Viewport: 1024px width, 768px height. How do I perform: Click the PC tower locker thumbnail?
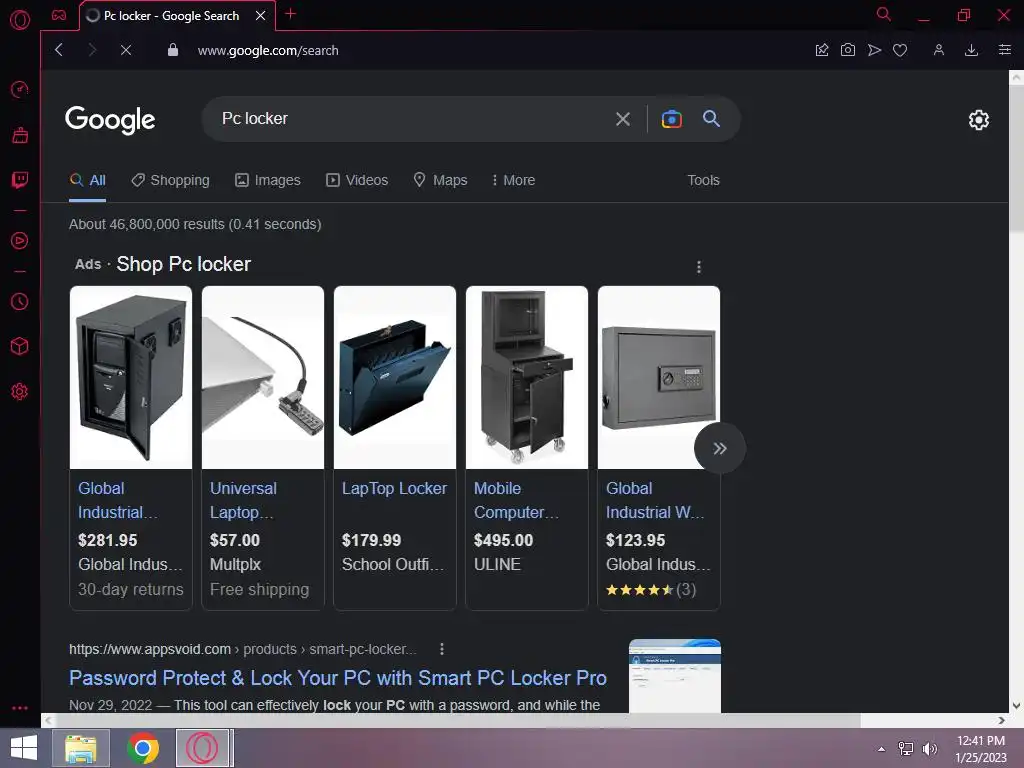pos(131,377)
